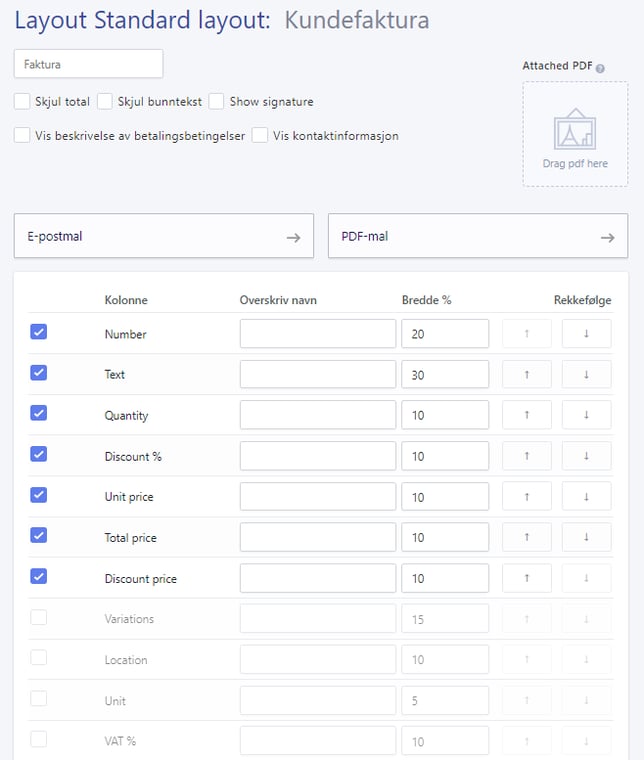Click the Bredde % field for Quantity
The image size is (644, 760).
coord(444,415)
